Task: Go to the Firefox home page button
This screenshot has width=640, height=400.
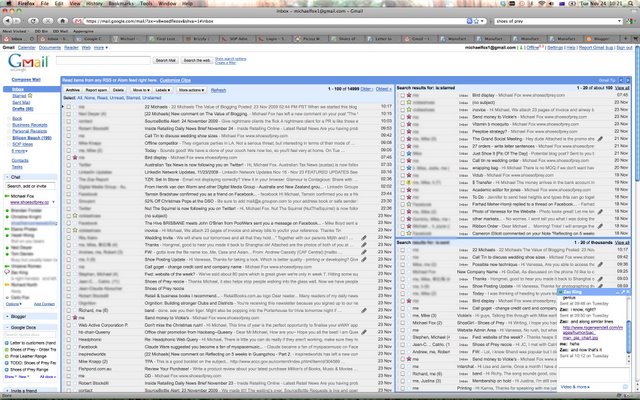Action: (x=62, y=21)
